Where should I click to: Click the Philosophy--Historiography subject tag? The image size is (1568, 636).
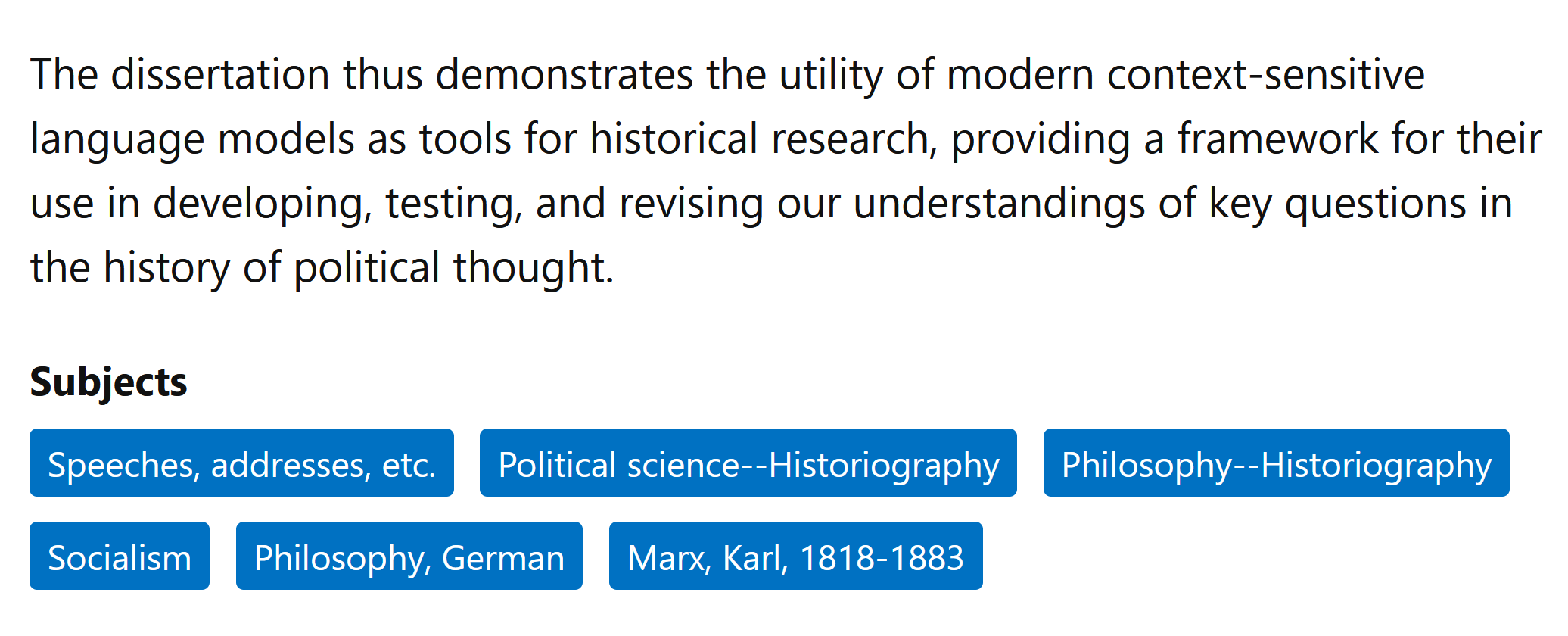point(1276,463)
